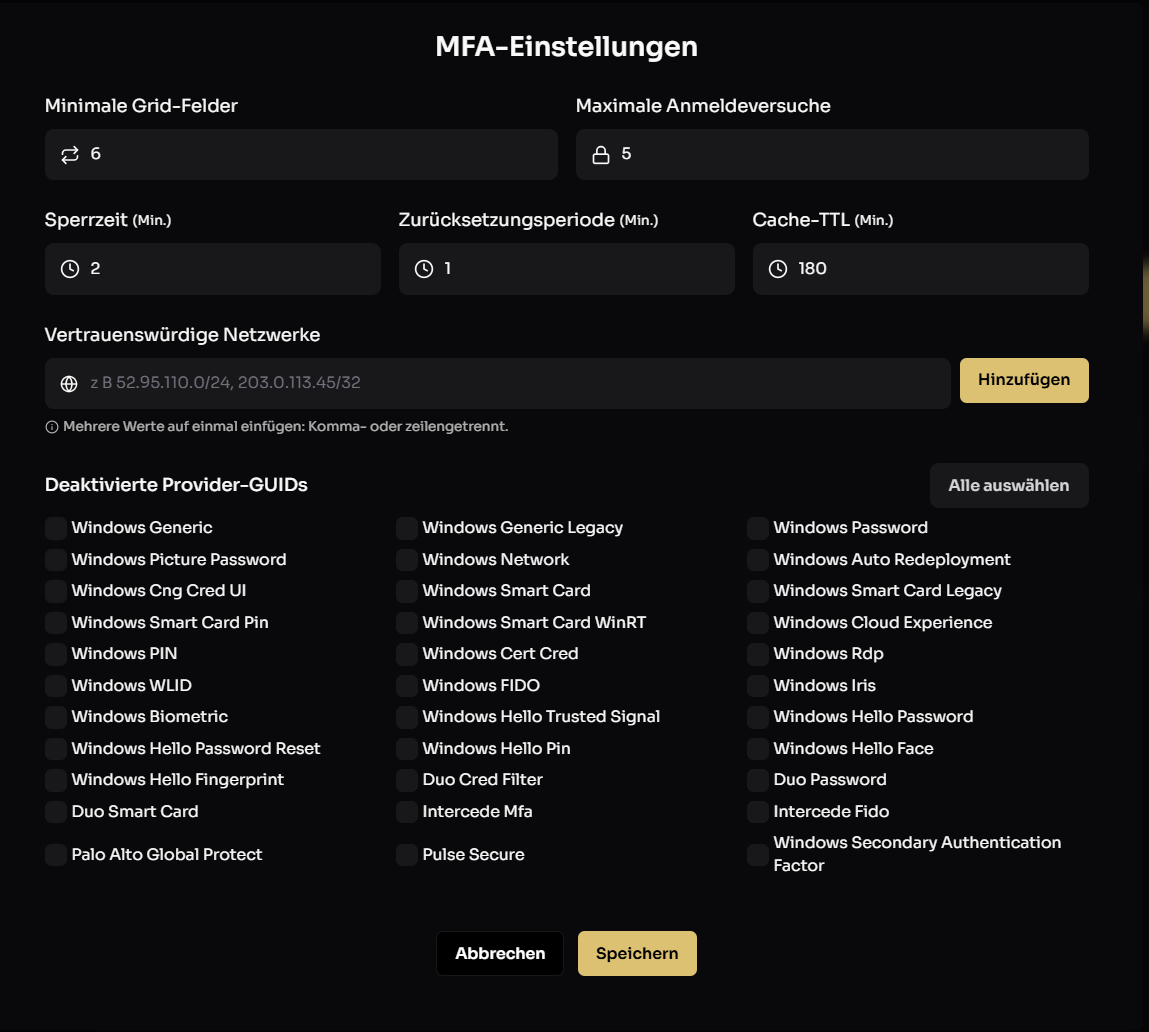Screen dimensions: 1149x1032
Task: Check Palo Alto Global Protect checkbox
Action: click(x=56, y=855)
